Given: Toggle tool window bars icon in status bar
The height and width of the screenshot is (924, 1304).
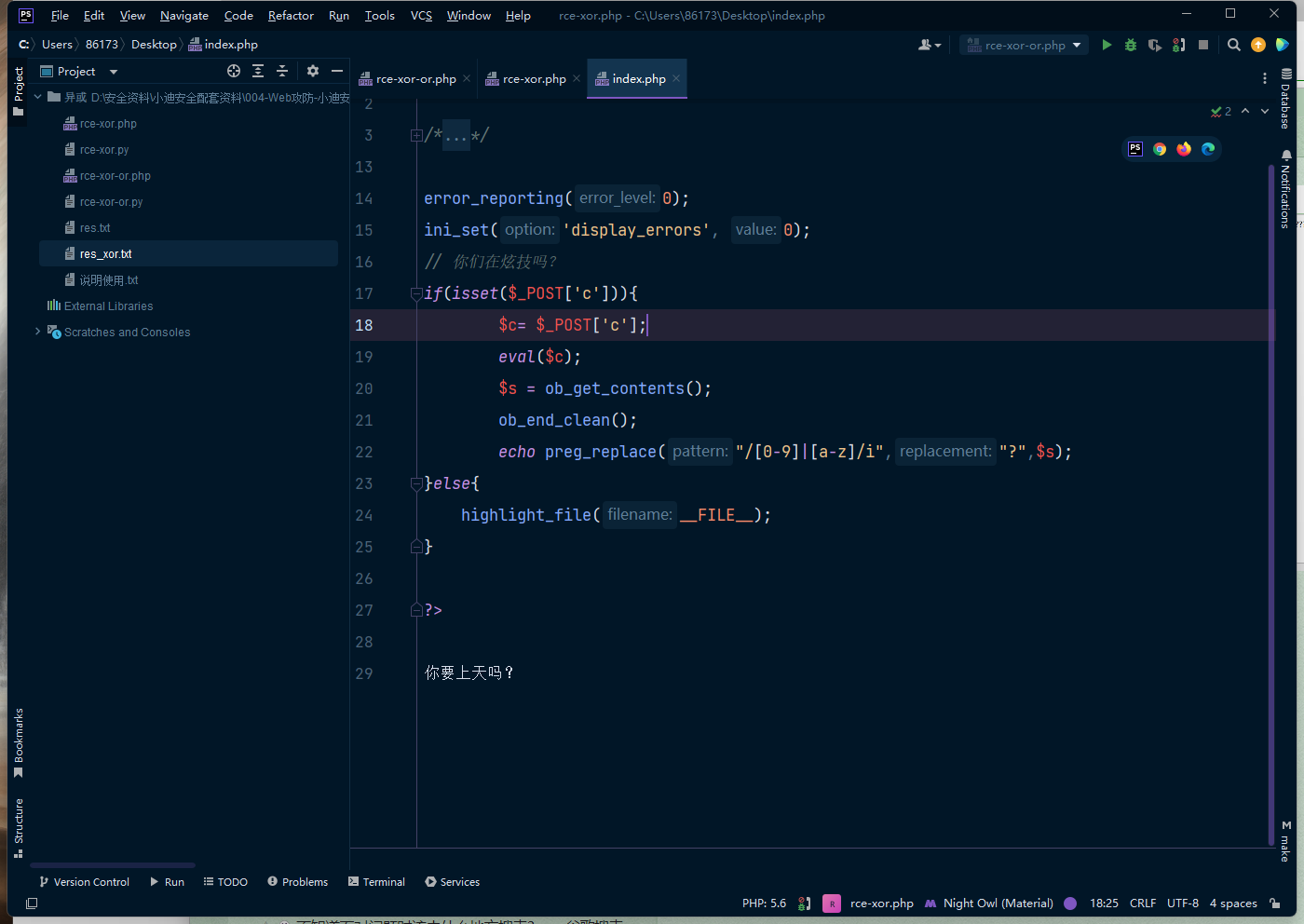Looking at the screenshot, I should coord(32,904).
